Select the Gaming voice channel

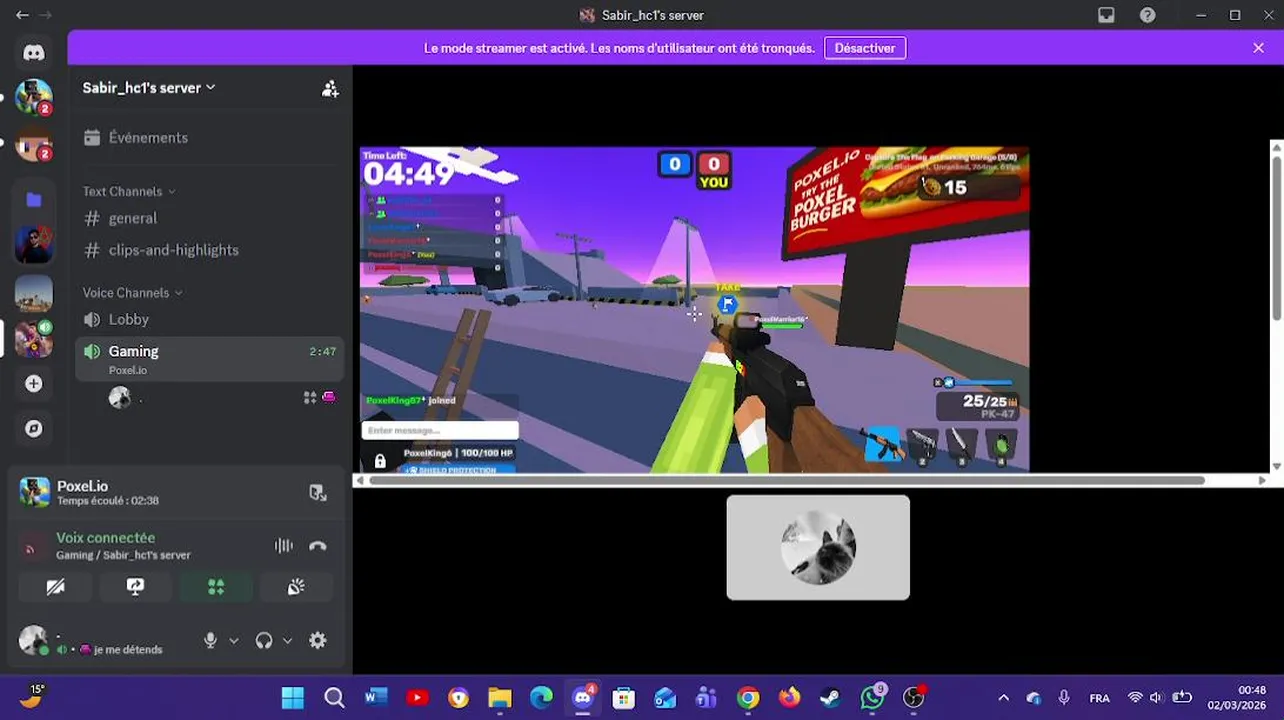[x=210, y=359]
